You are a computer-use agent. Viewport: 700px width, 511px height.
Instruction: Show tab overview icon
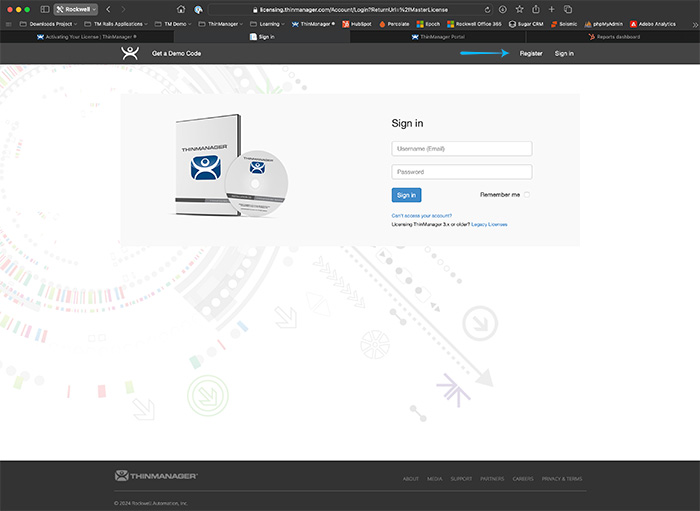(x=568, y=9)
